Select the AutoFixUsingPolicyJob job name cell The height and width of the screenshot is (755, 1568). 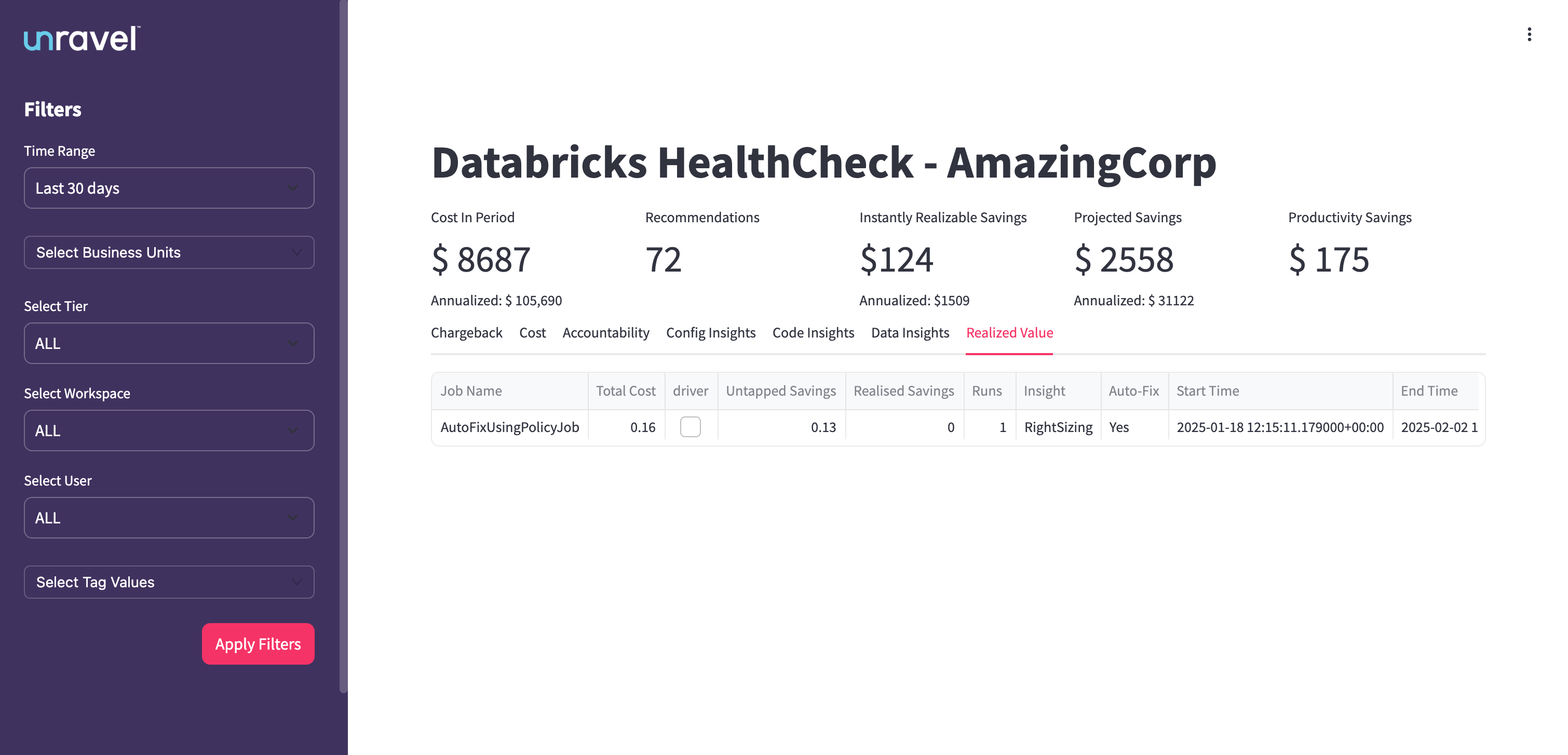509,427
